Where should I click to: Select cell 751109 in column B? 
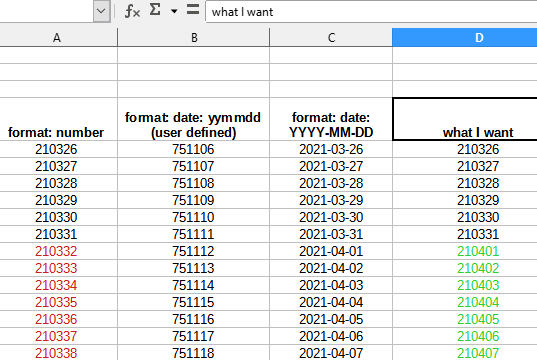click(193, 200)
